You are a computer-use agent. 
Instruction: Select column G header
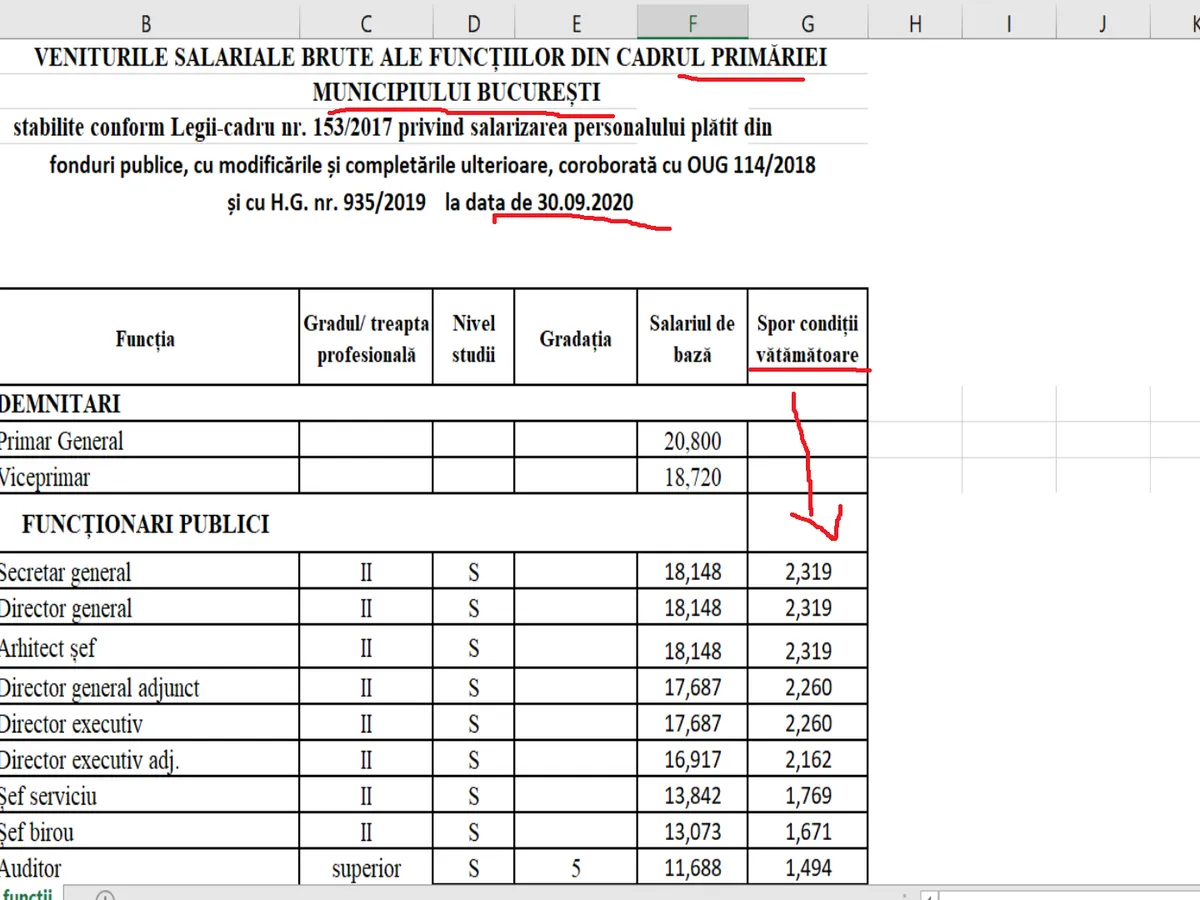pyautogui.click(x=807, y=22)
